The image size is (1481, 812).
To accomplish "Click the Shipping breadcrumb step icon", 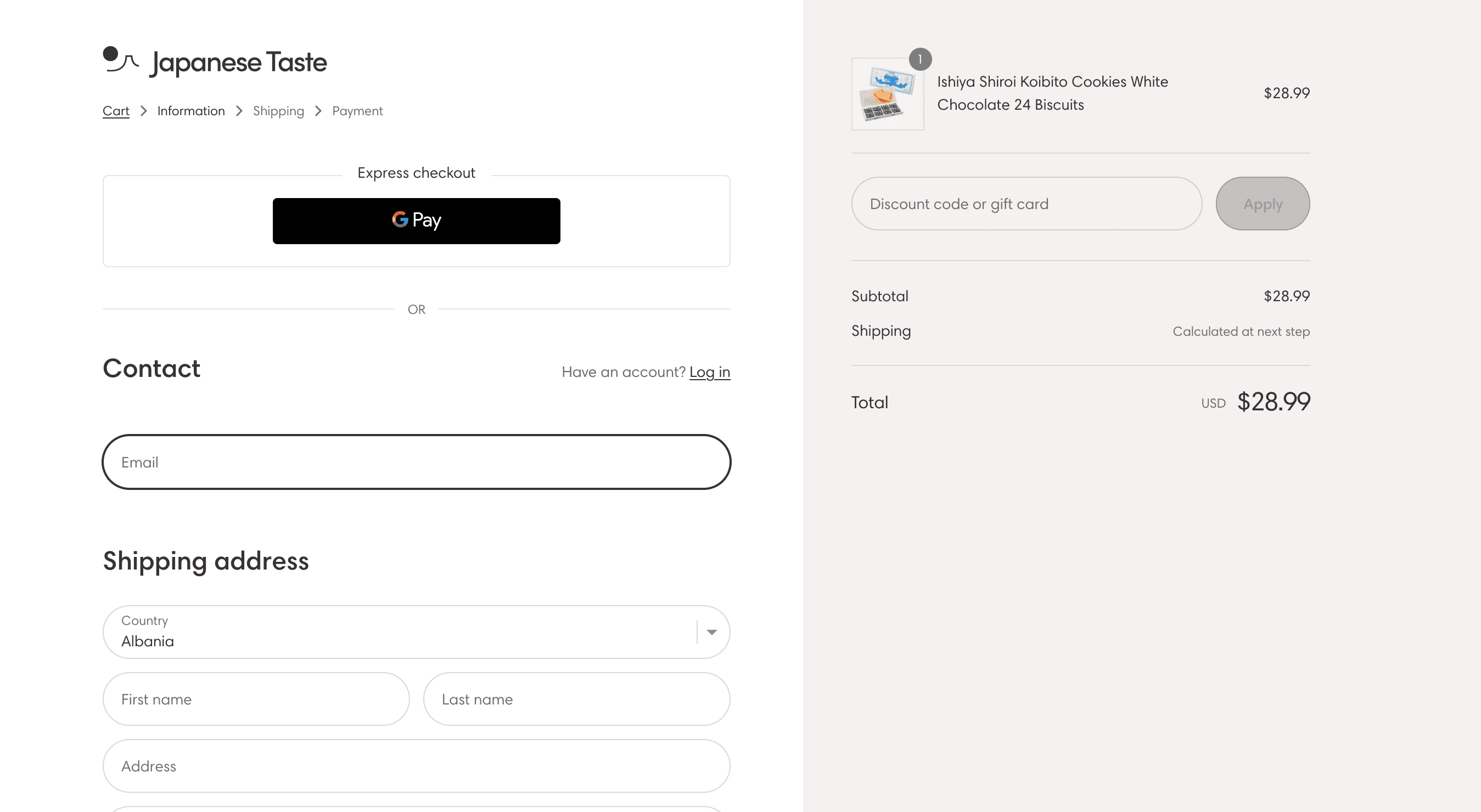I will tap(278, 111).
